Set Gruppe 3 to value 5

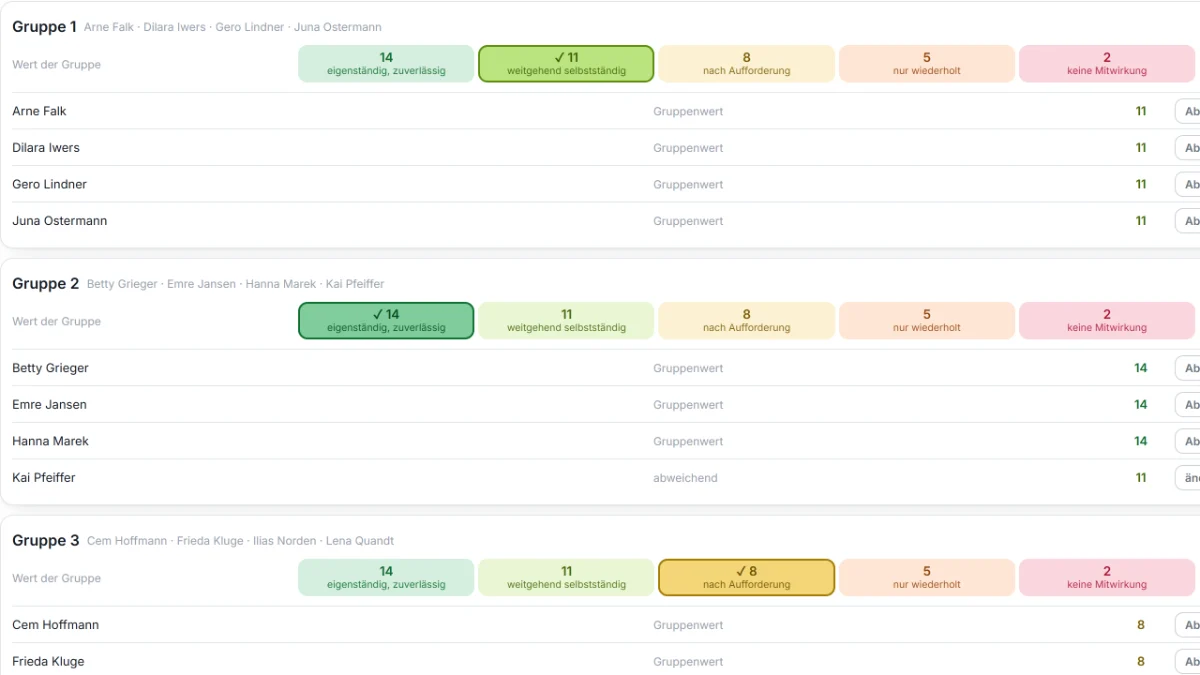pyautogui.click(x=927, y=578)
